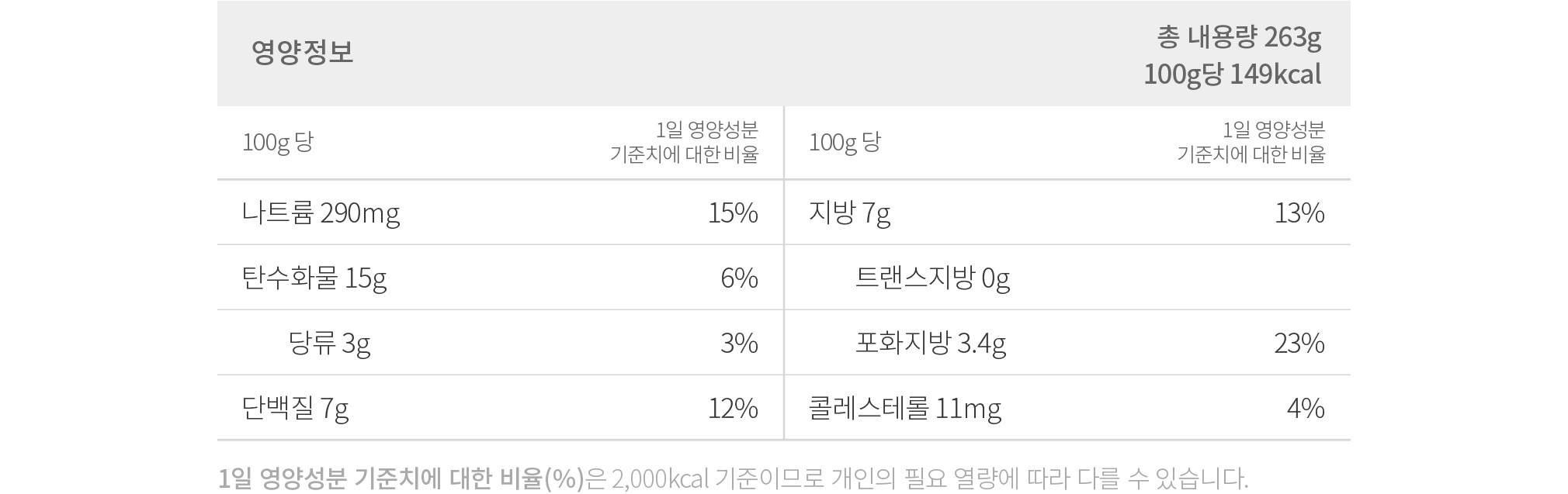This screenshot has width=1568, height=494.
Task: Select the 단백질 7g row
Action: coord(500,408)
